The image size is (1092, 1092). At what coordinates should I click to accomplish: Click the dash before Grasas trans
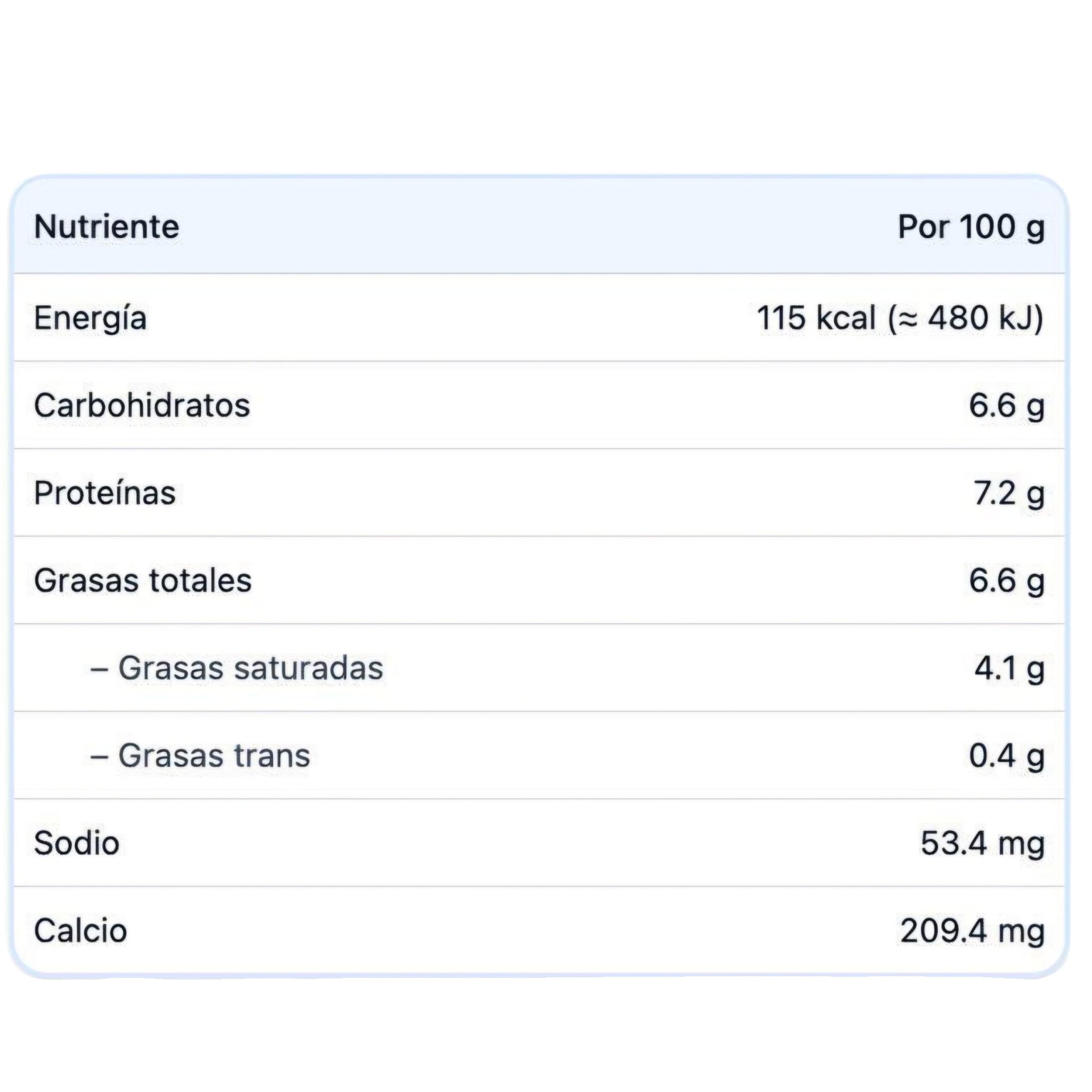point(99,757)
